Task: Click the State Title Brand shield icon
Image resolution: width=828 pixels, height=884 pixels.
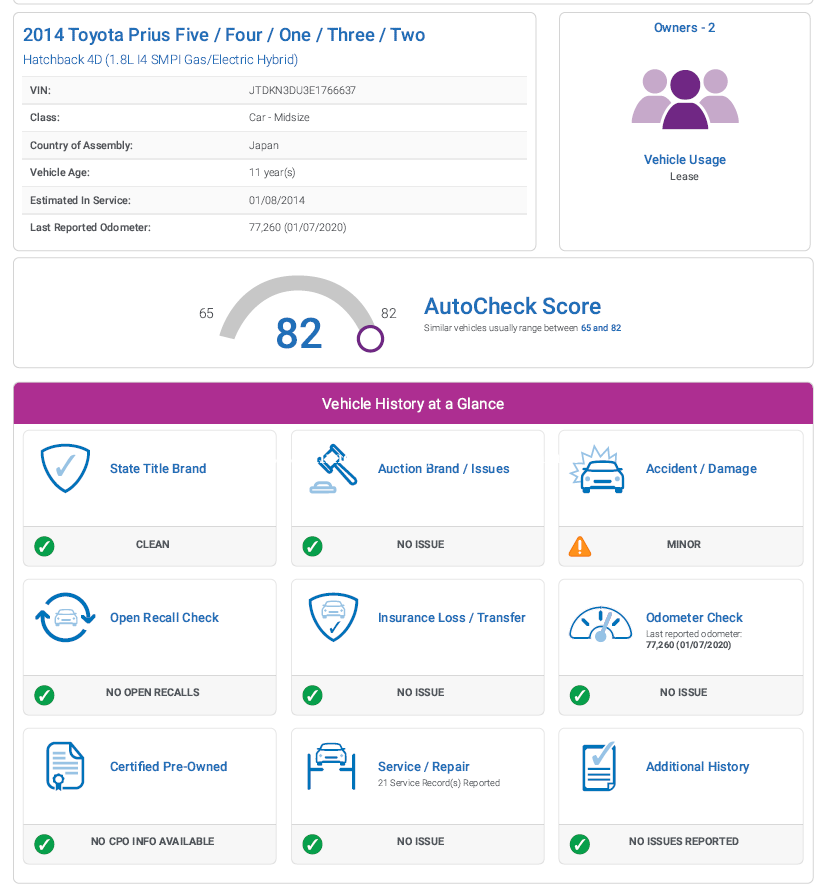Action: coord(65,468)
